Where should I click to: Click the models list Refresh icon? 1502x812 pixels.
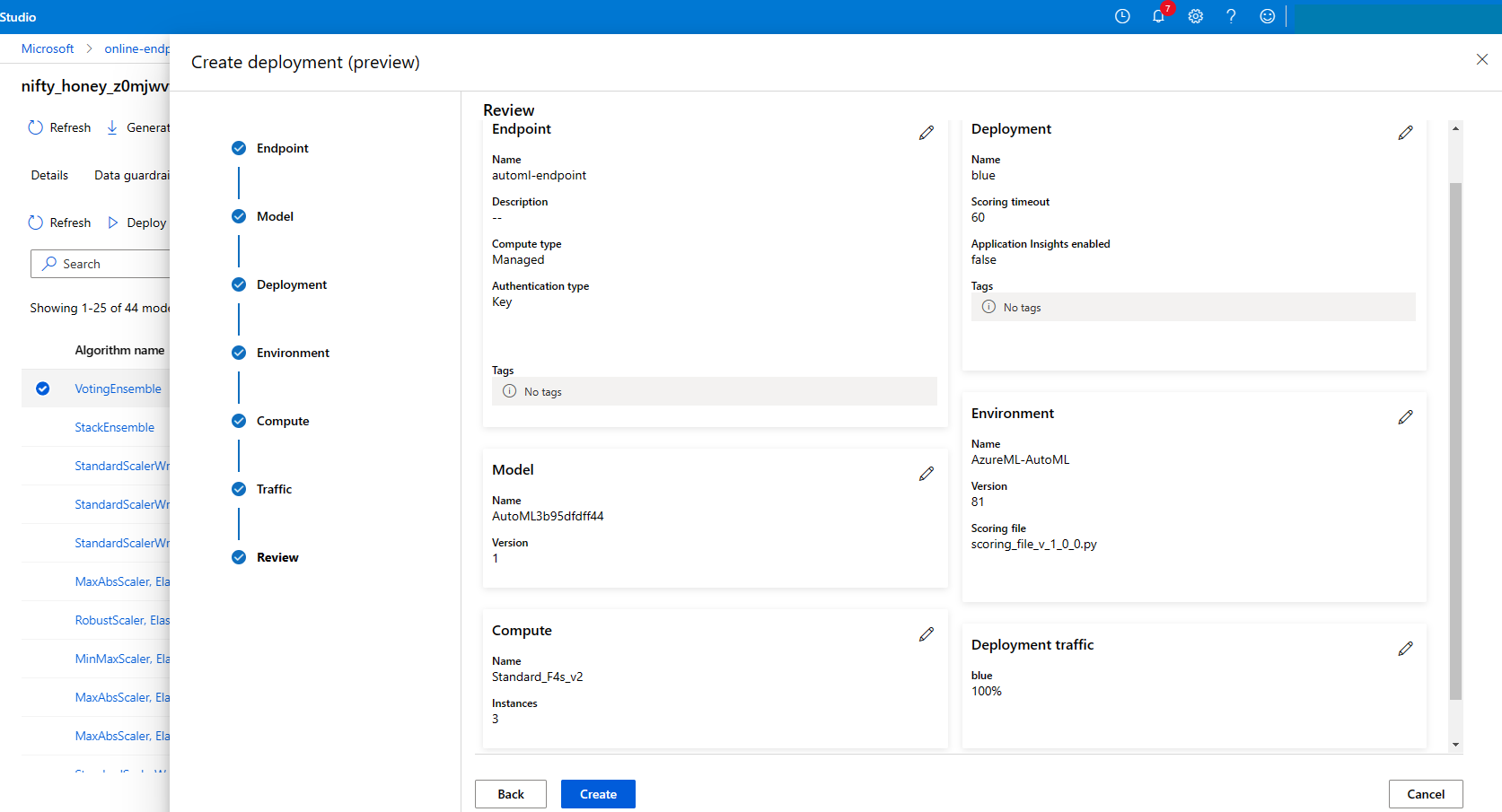point(35,223)
